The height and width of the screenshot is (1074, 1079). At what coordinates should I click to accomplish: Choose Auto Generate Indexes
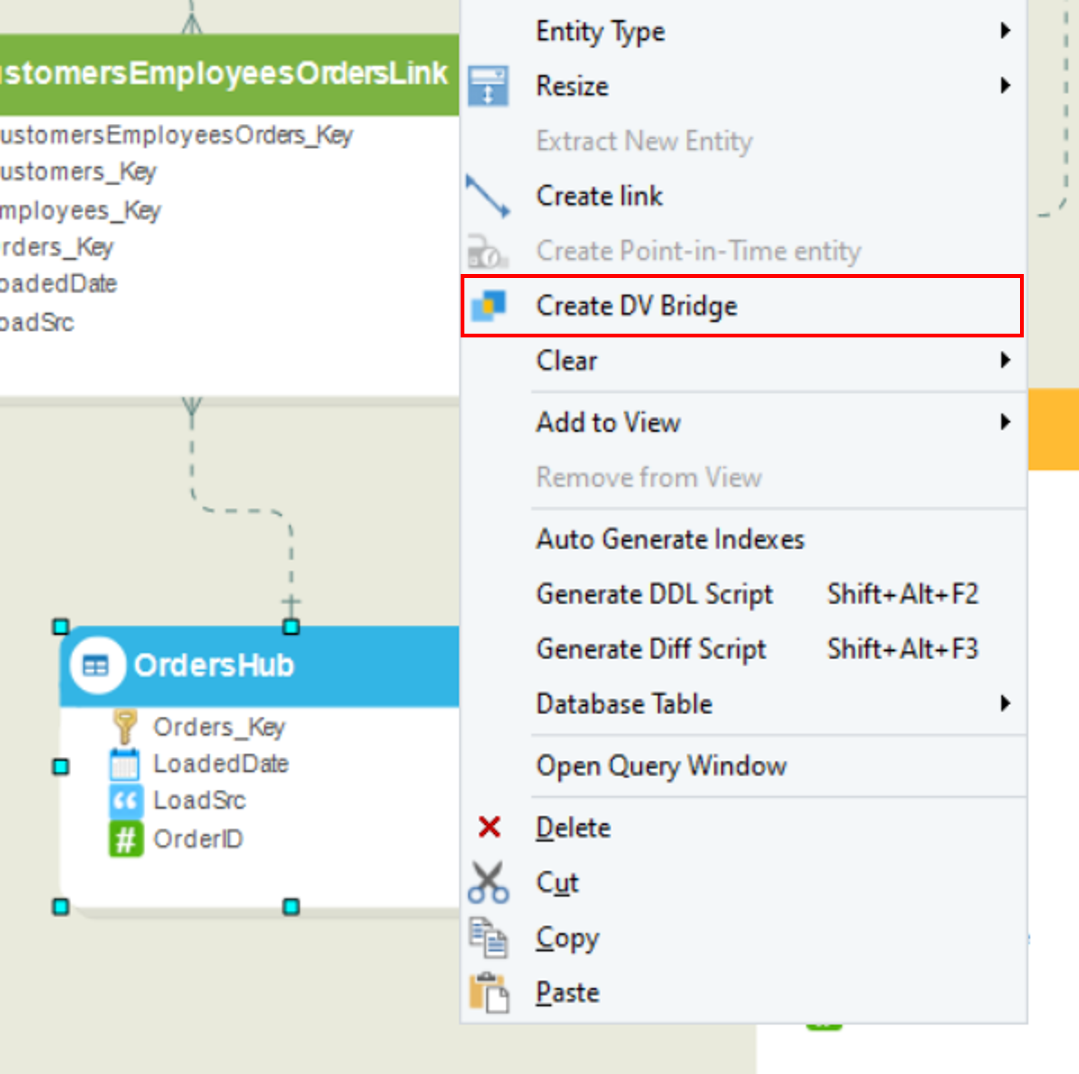coord(670,540)
